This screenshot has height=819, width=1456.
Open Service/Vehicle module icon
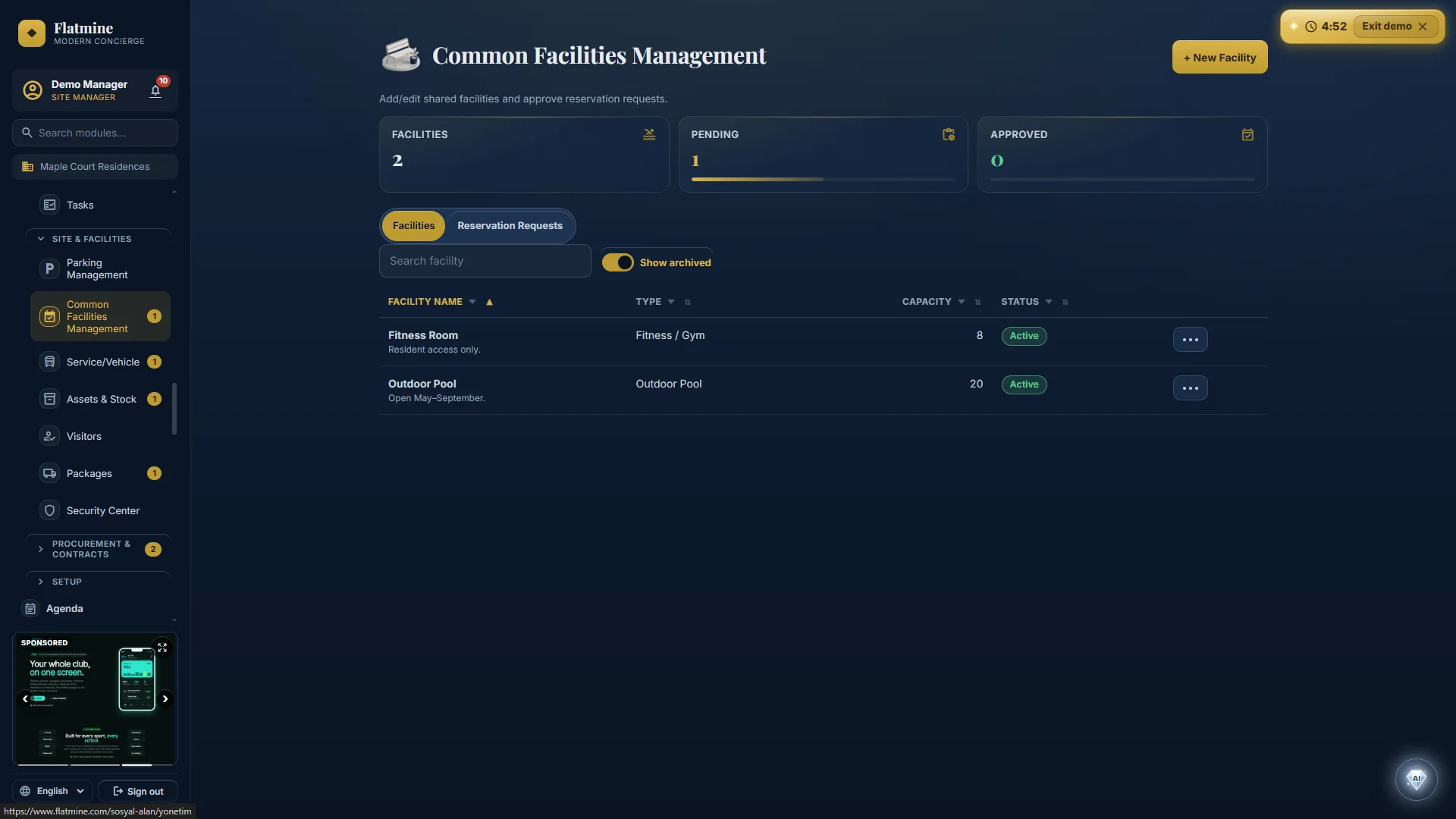click(49, 362)
